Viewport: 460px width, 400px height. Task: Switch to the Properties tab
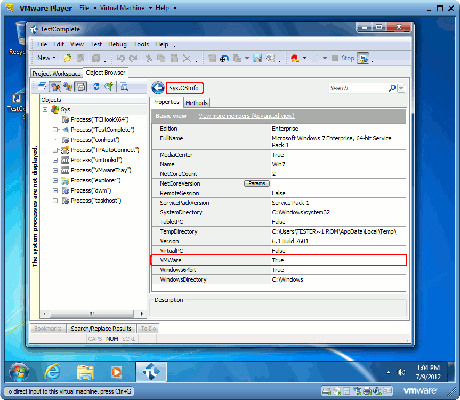[167, 102]
